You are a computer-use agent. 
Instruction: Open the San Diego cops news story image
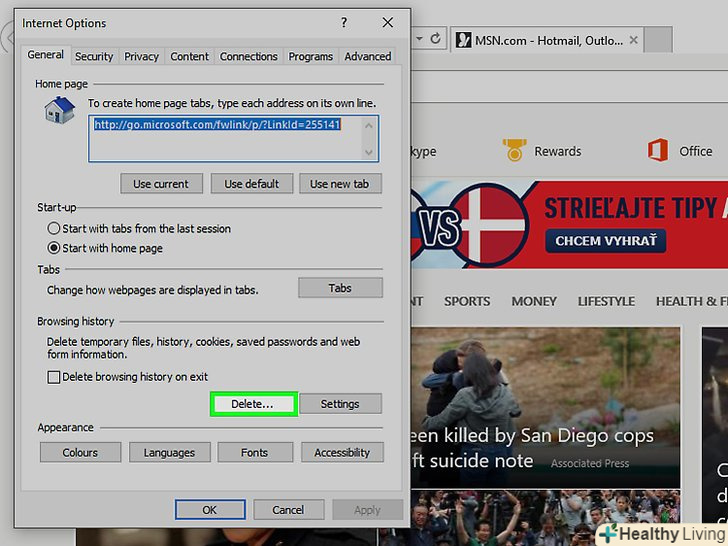pyautogui.click(x=546, y=407)
